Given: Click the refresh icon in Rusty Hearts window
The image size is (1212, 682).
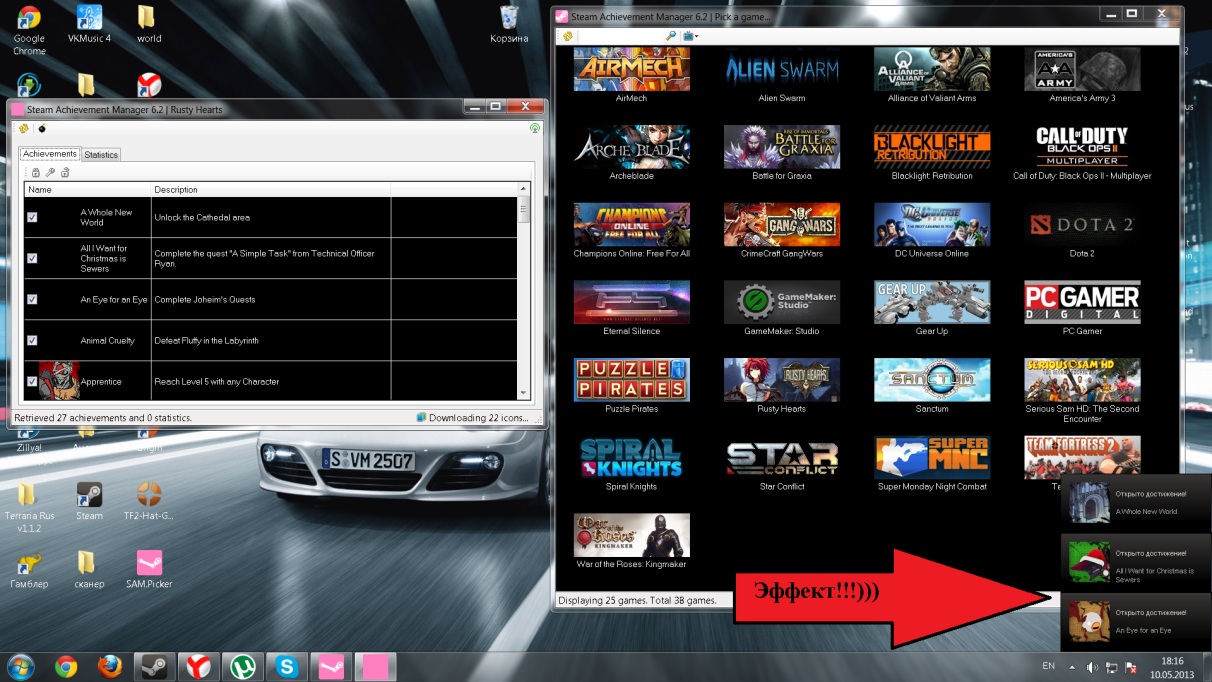Looking at the screenshot, I should tap(24, 128).
